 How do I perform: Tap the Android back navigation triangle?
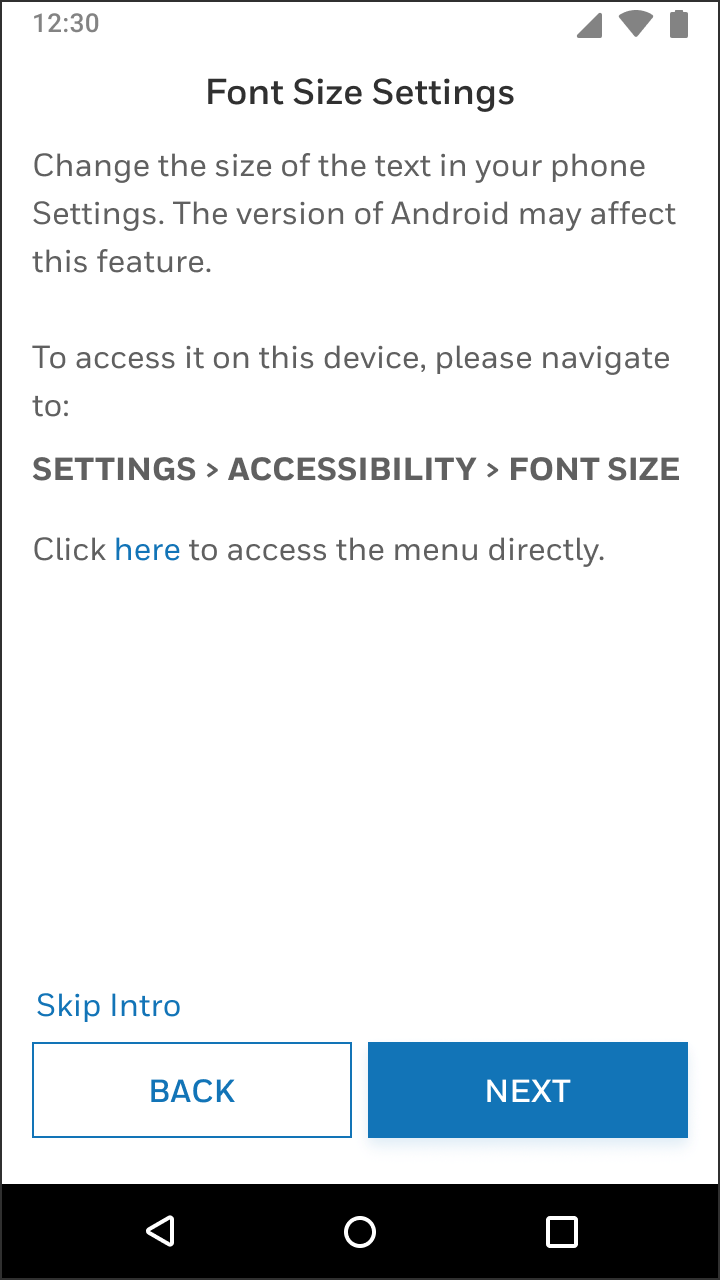[x=160, y=1231]
